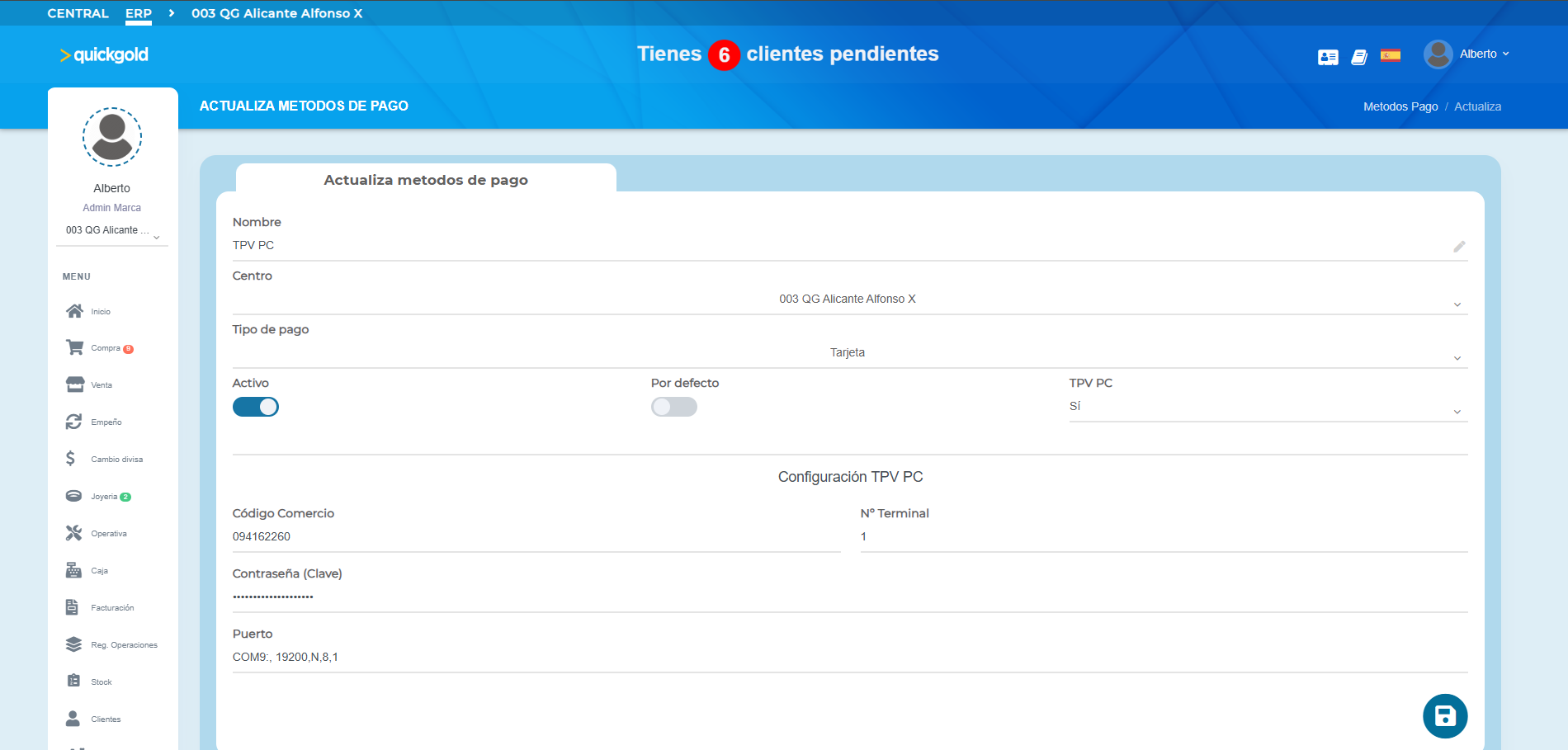Enable the Por defecto toggle

tap(673, 407)
